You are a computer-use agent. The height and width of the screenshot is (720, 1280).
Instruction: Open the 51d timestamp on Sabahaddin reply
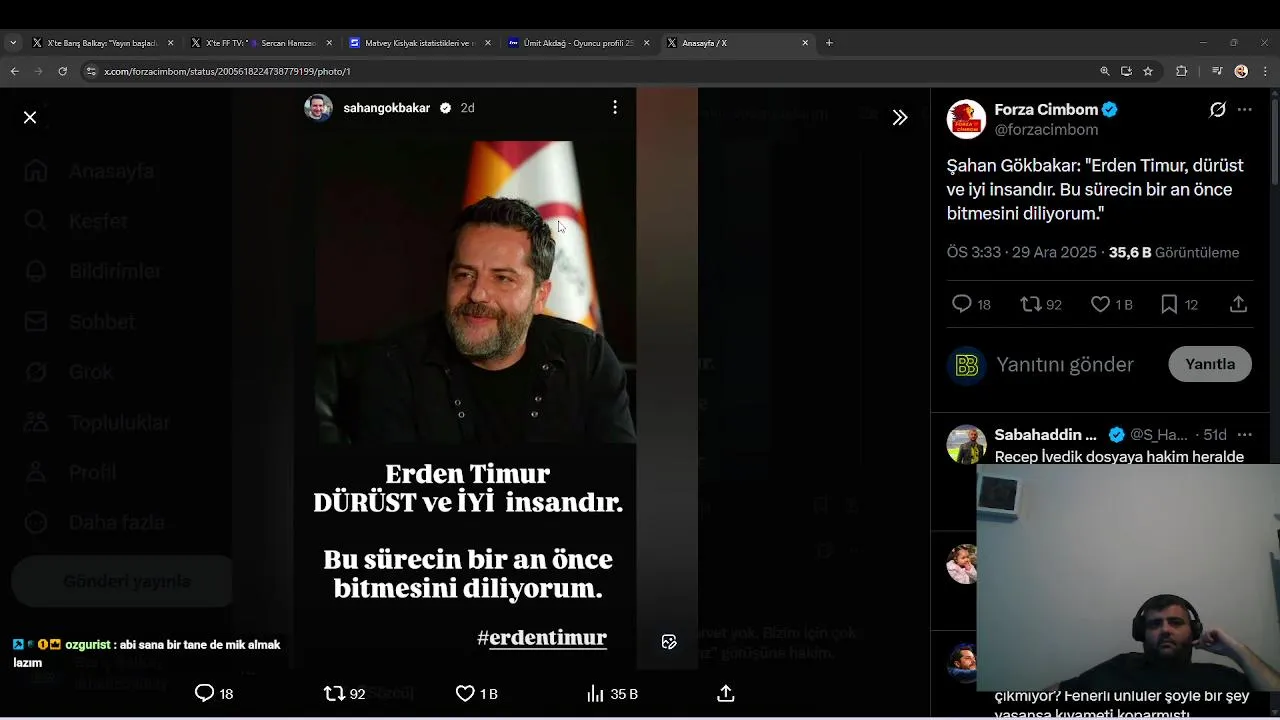[1214, 435]
